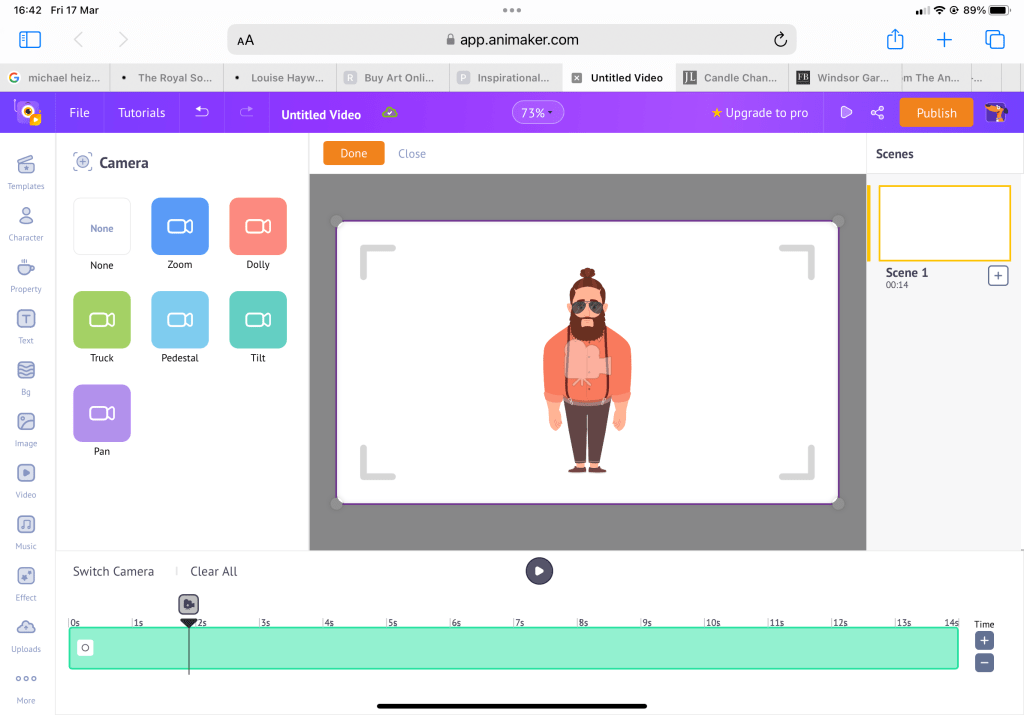Screen dimensions: 1024x715
Task: Select the Zoom camera effect
Action: click(180, 227)
